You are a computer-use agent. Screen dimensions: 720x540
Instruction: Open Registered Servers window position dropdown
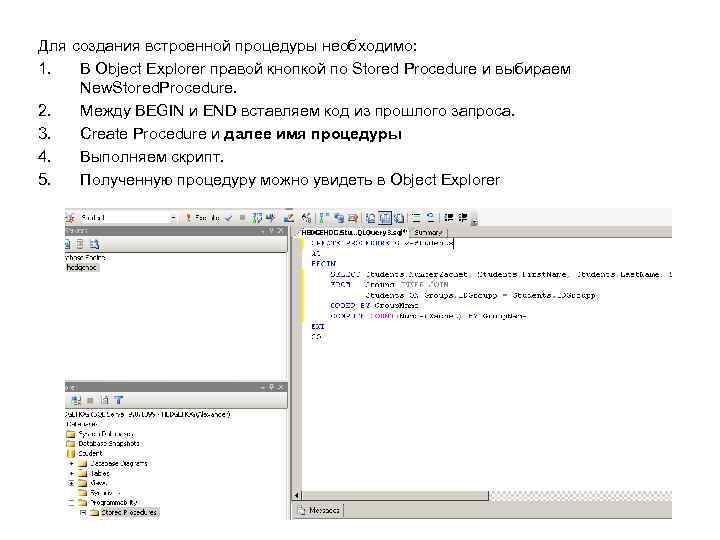(263, 231)
